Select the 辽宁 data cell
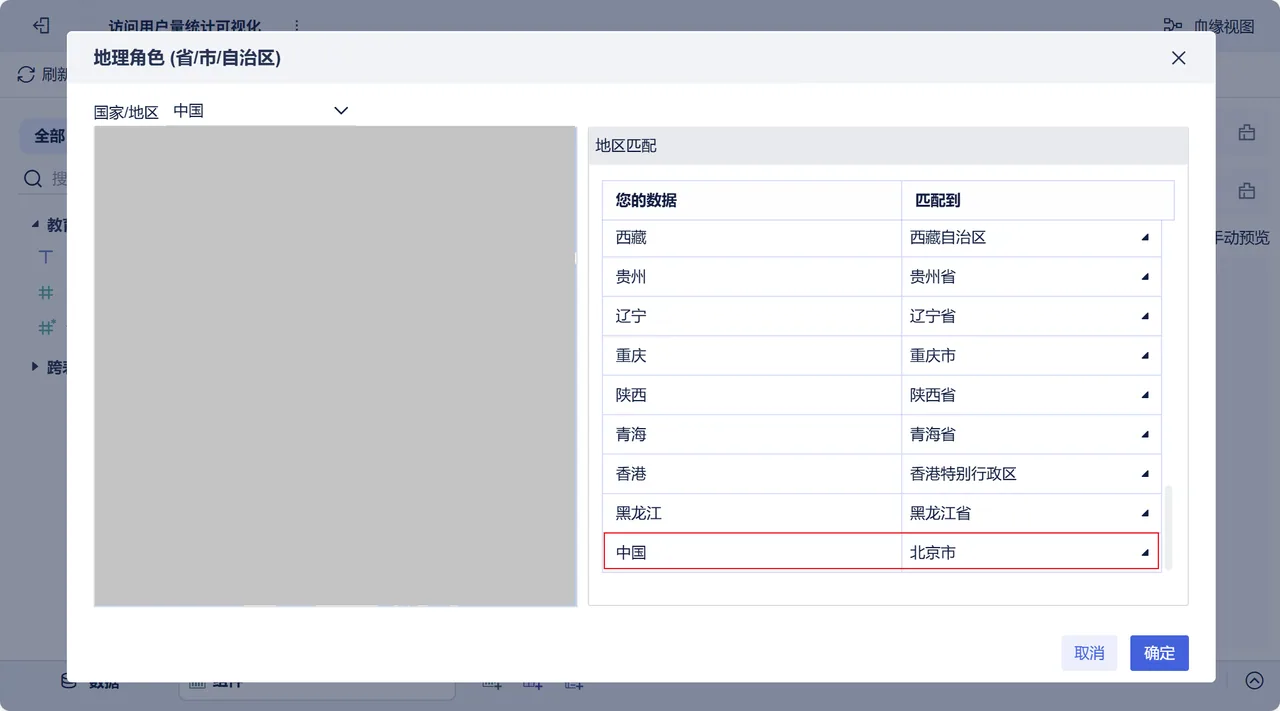 752,316
